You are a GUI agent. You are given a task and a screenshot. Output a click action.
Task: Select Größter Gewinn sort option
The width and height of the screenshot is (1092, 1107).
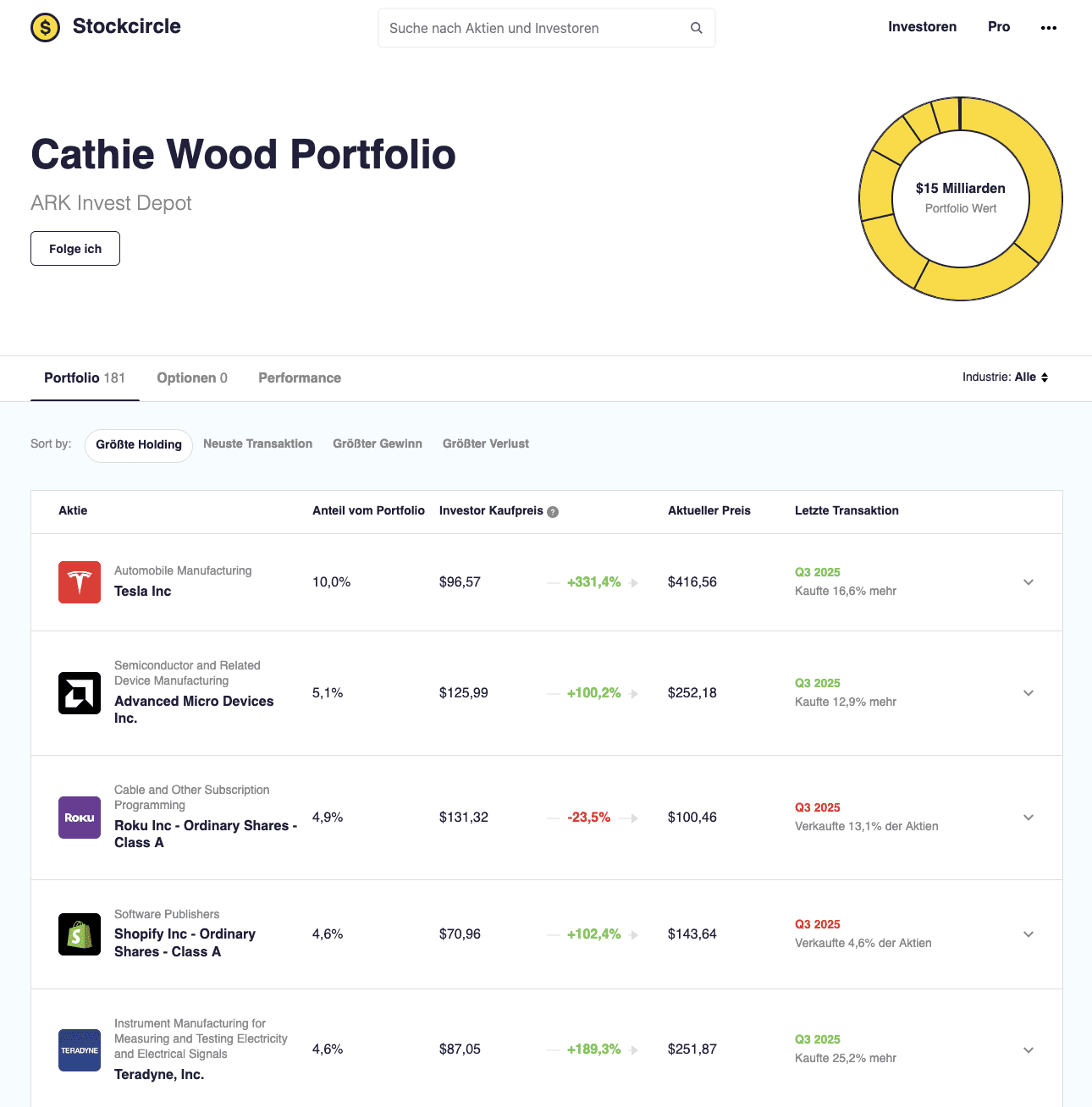coord(378,443)
